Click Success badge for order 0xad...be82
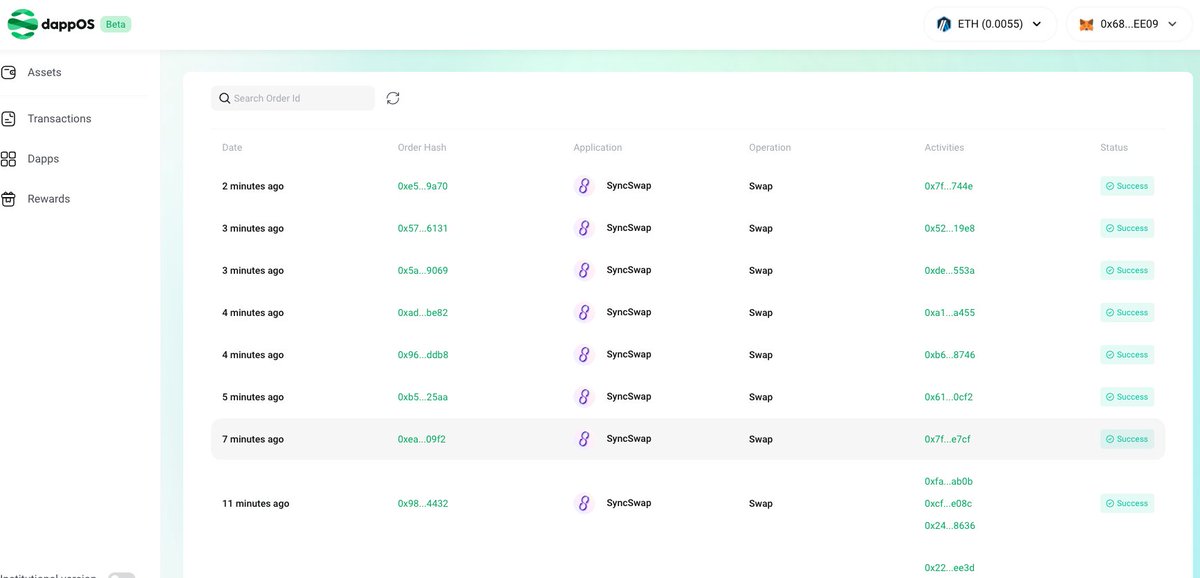The height and width of the screenshot is (578, 1200). (1127, 312)
